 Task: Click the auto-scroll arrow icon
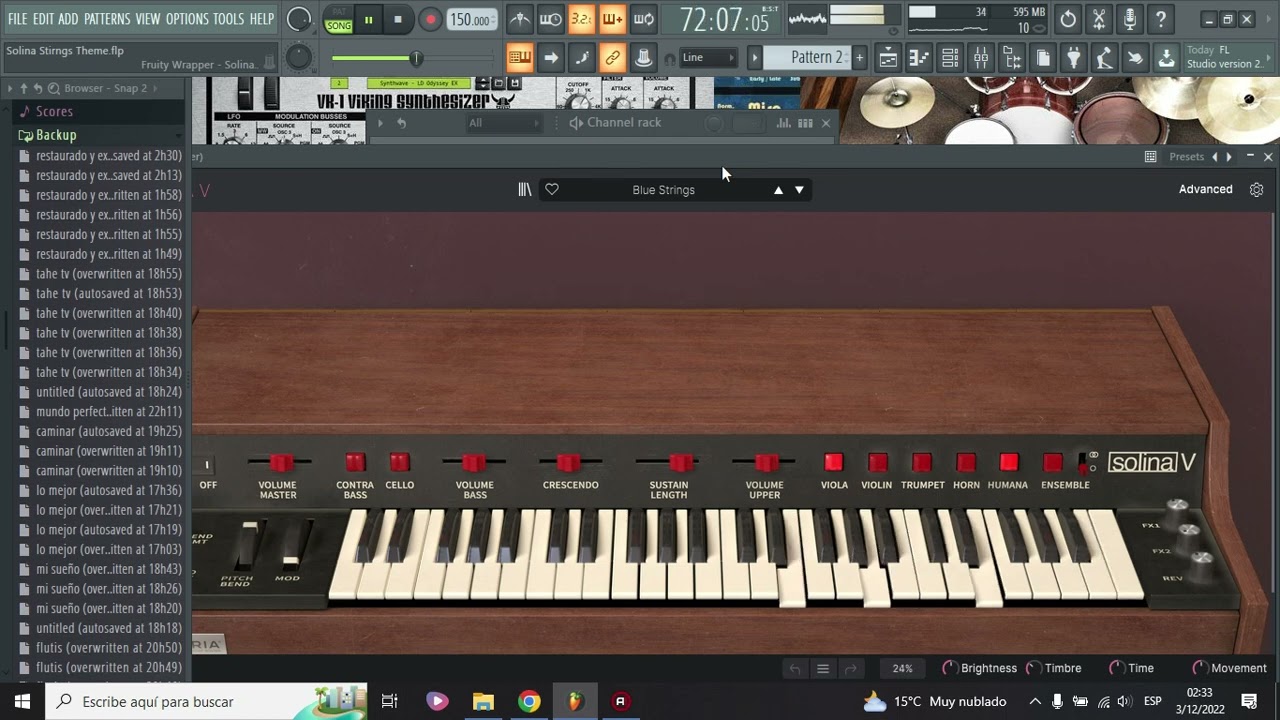(x=551, y=58)
